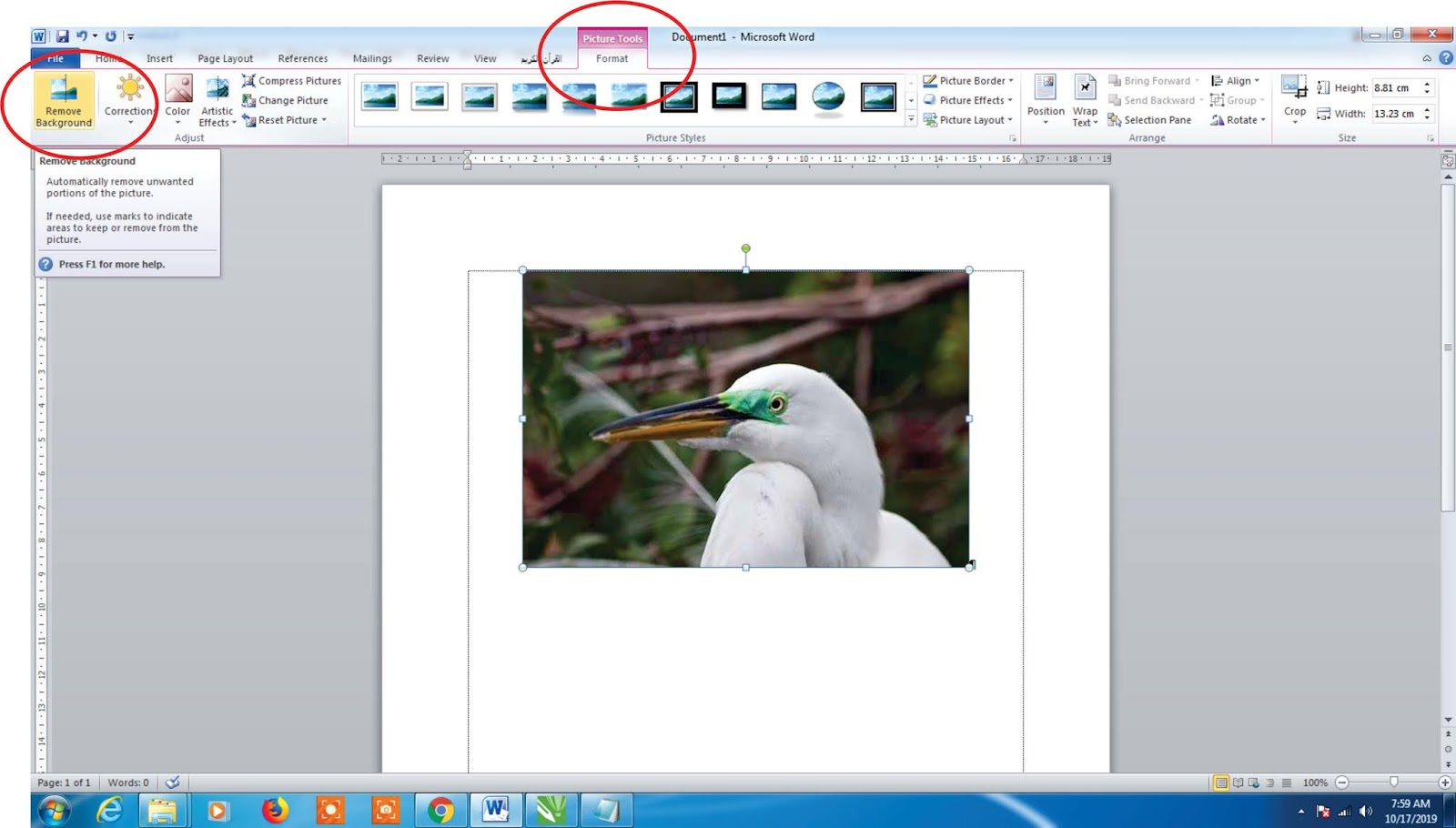Launch Google Chrome from the taskbar
This screenshot has width=1456, height=828.
point(440,810)
